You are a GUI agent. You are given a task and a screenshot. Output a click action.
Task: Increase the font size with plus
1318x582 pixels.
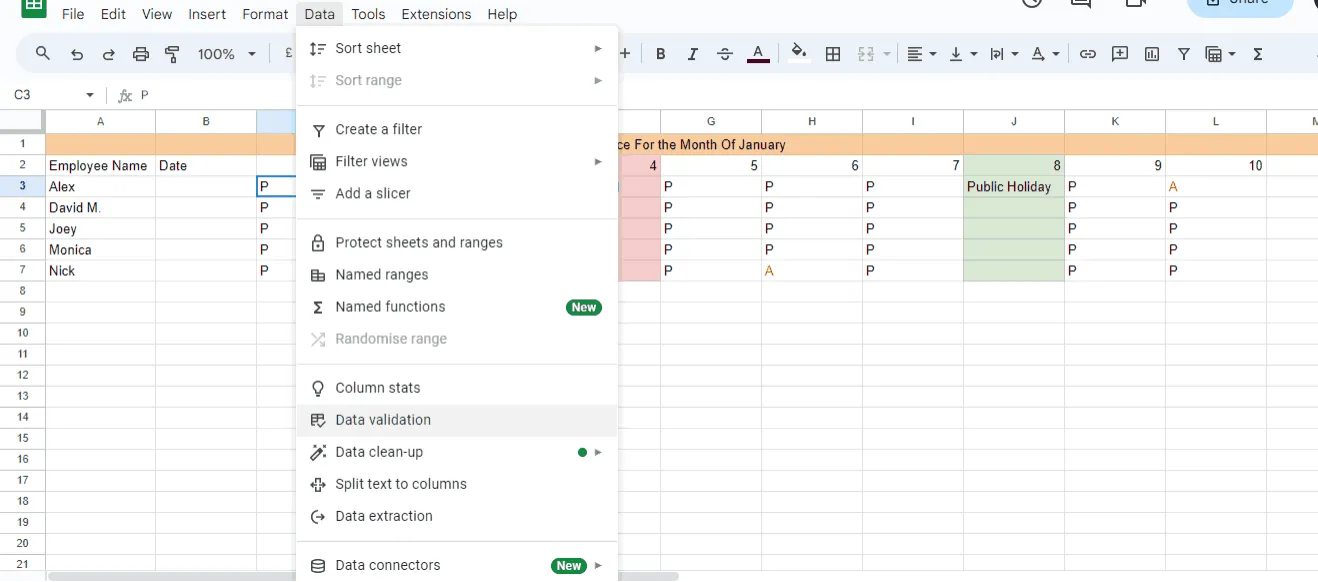point(626,54)
